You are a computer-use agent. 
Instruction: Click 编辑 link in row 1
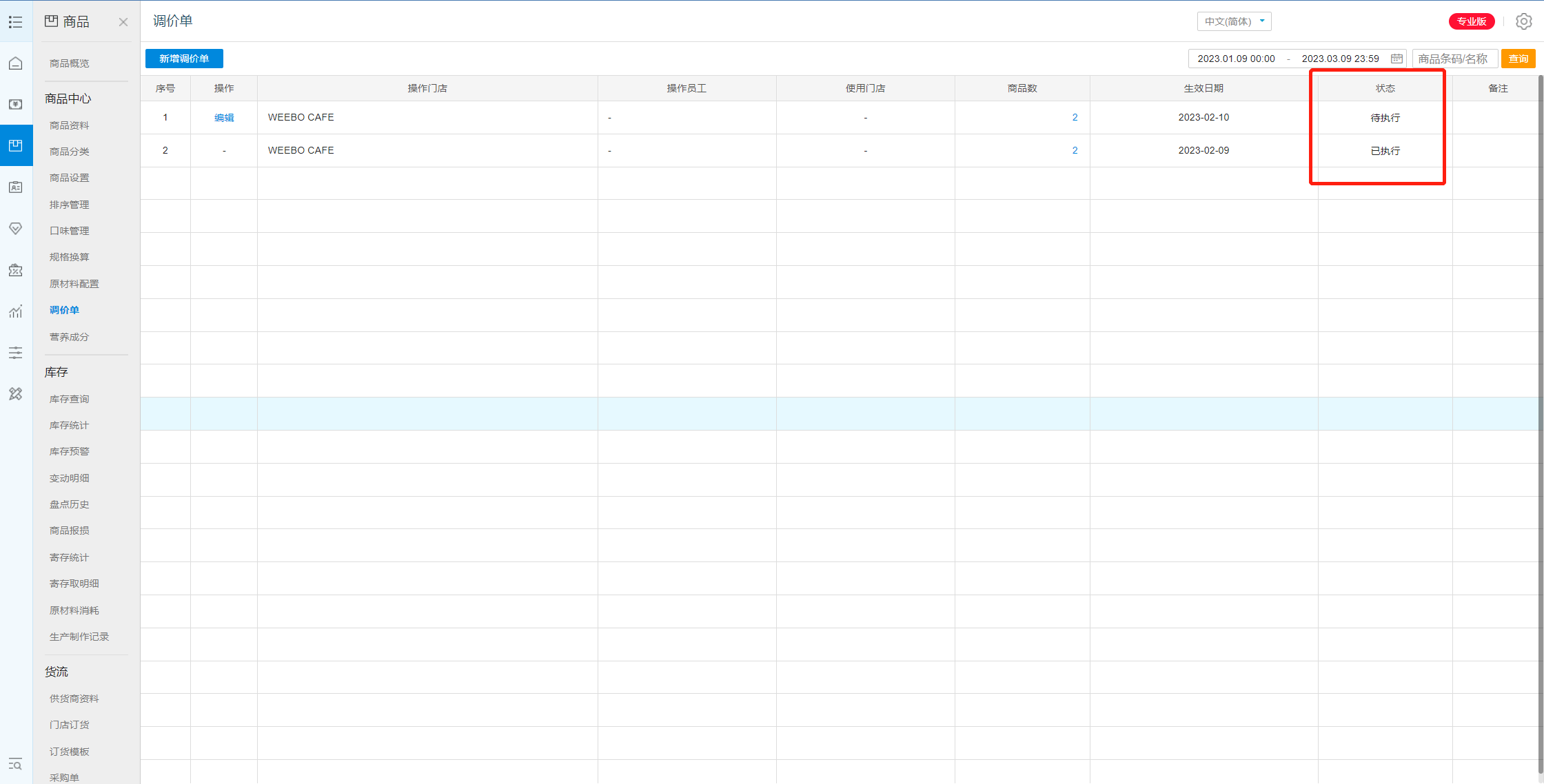(224, 118)
